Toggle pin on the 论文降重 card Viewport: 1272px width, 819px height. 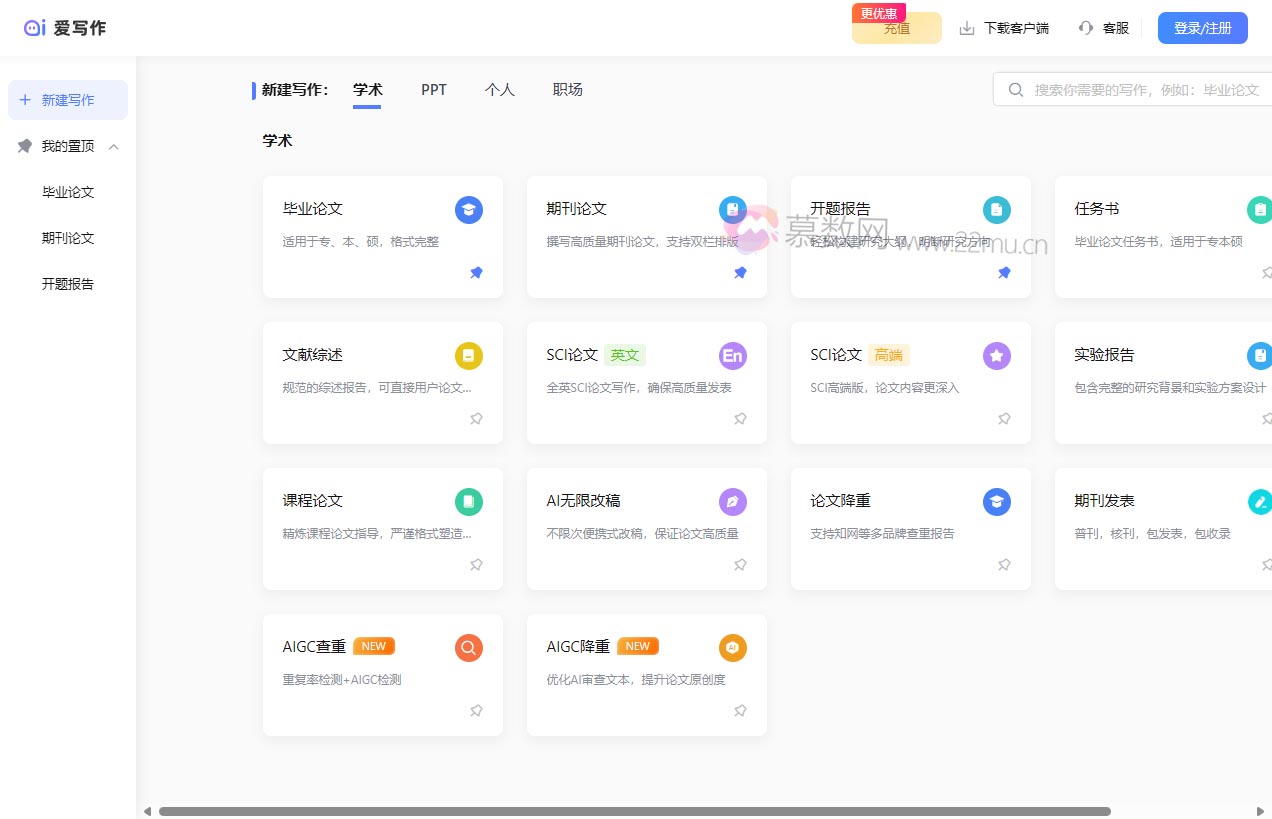pos(1004,565)
